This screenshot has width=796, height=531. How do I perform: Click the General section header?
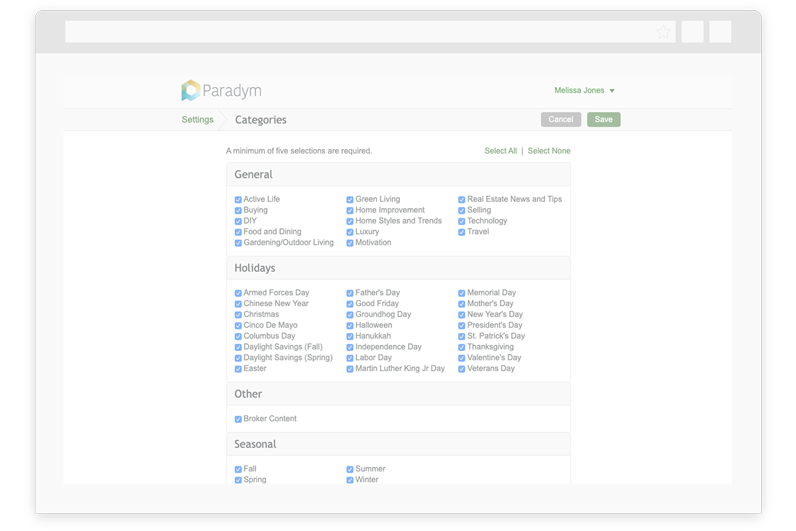[399, 174]
